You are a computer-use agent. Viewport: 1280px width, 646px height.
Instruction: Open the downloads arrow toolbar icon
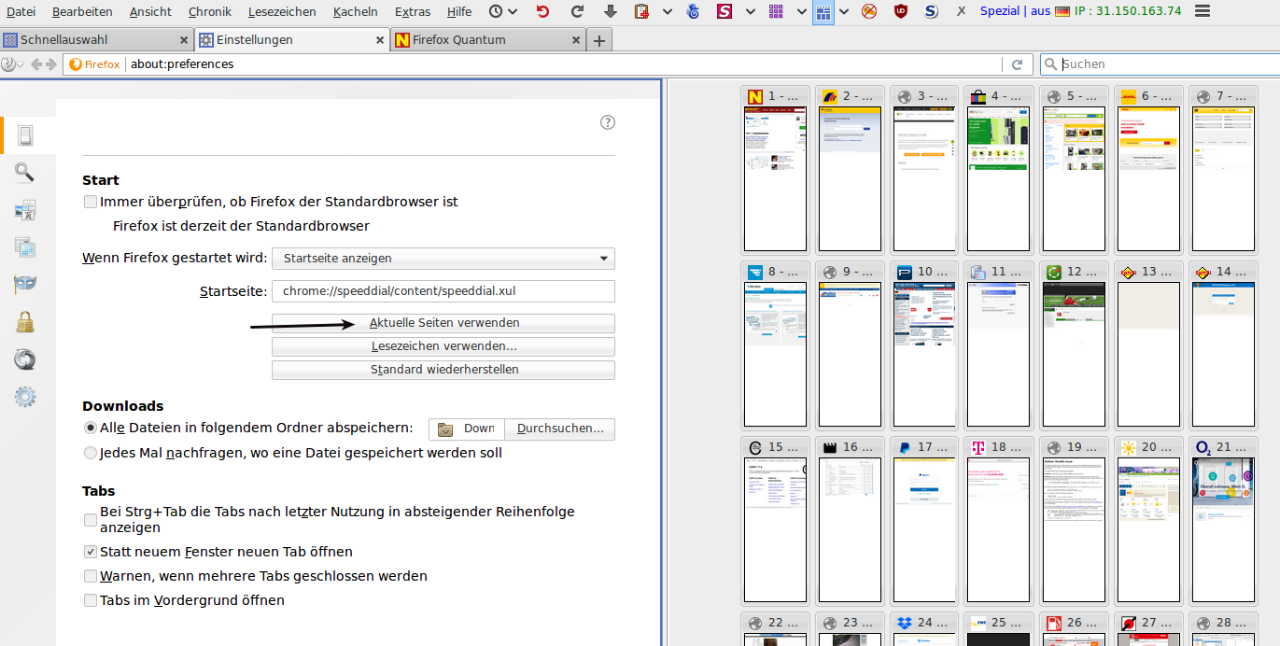point(611,11)
